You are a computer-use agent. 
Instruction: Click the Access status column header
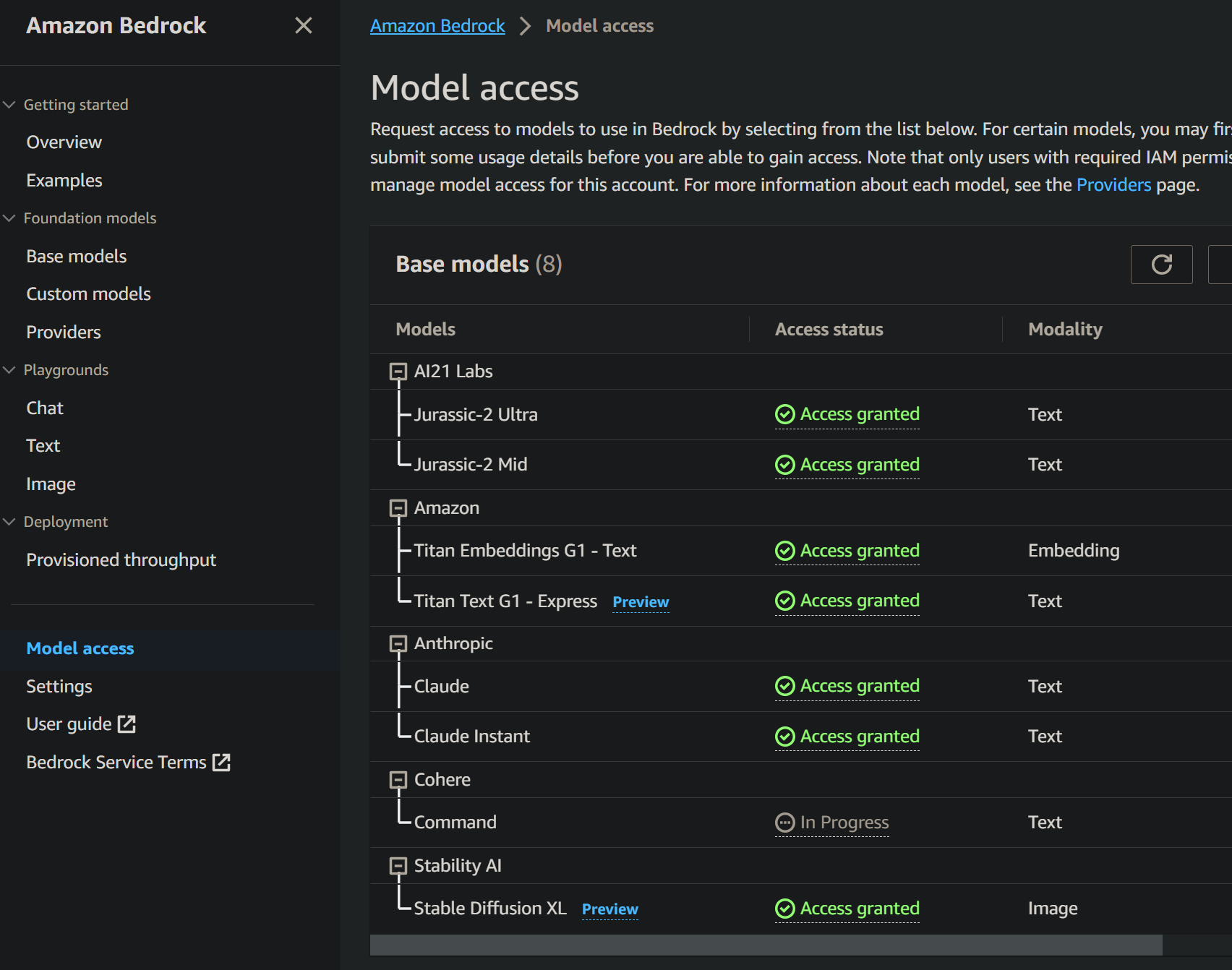point(829,330)
